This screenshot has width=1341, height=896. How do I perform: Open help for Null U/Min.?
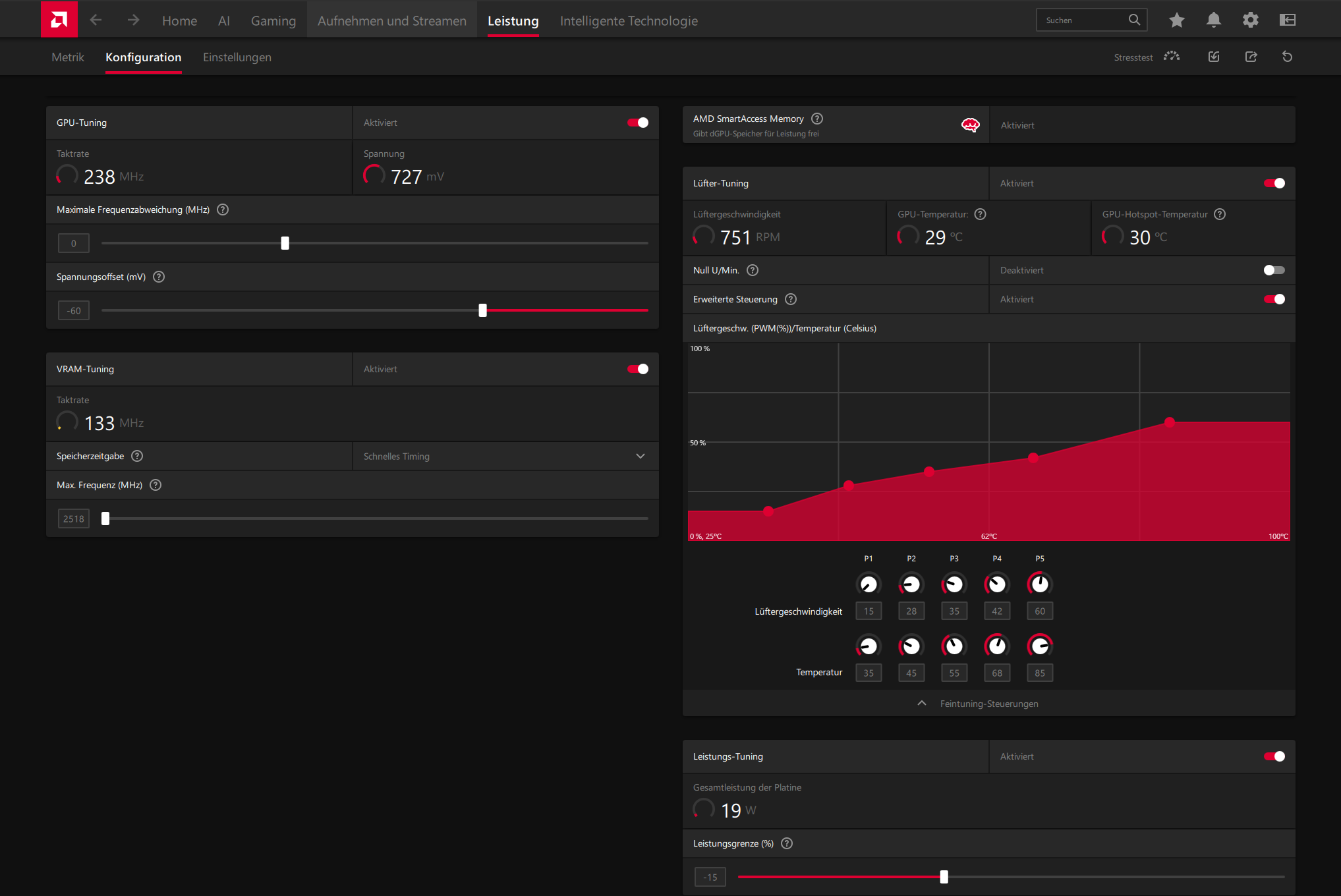[753, 270]
